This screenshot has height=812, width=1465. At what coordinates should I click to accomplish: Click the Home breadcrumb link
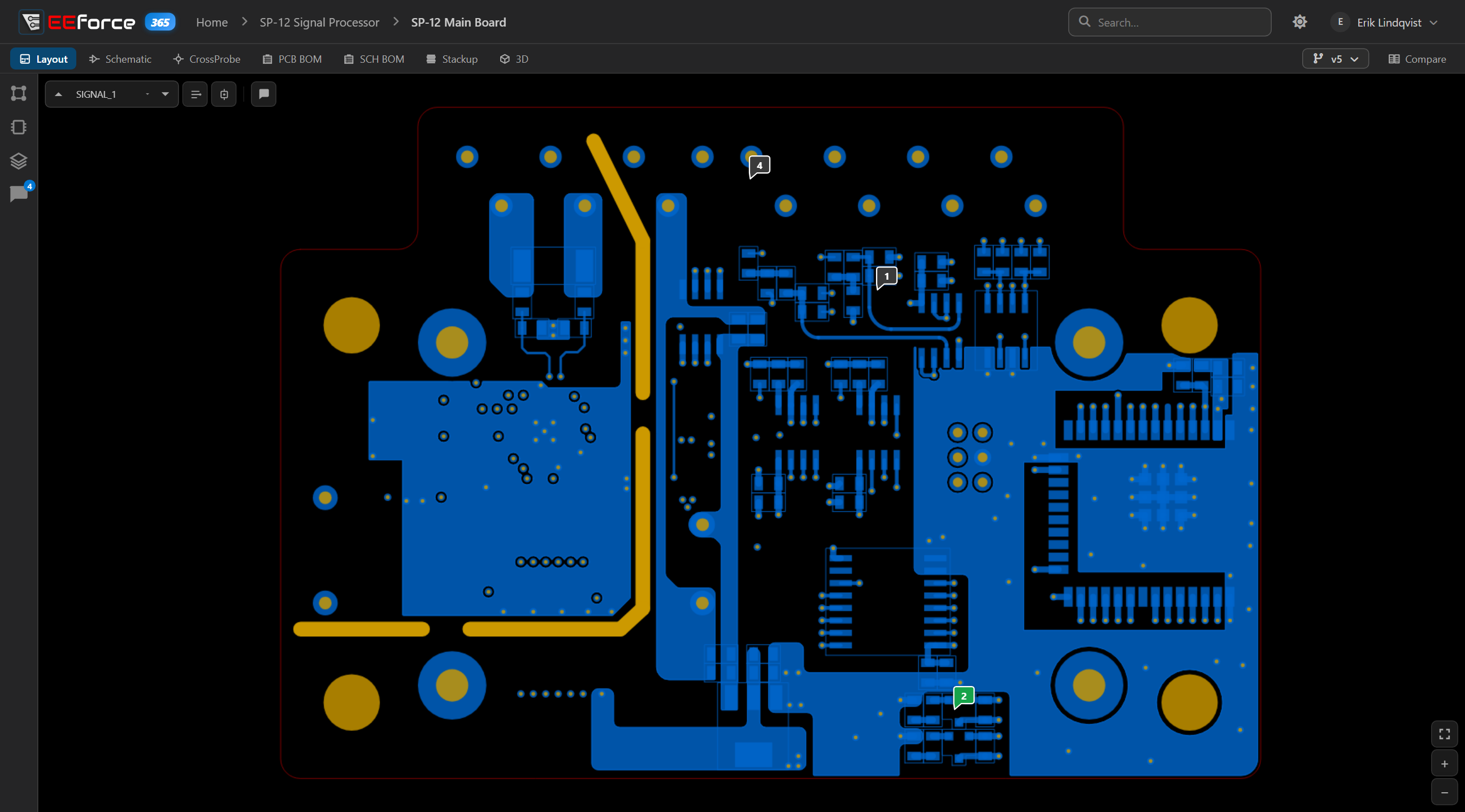click(211, 22)
